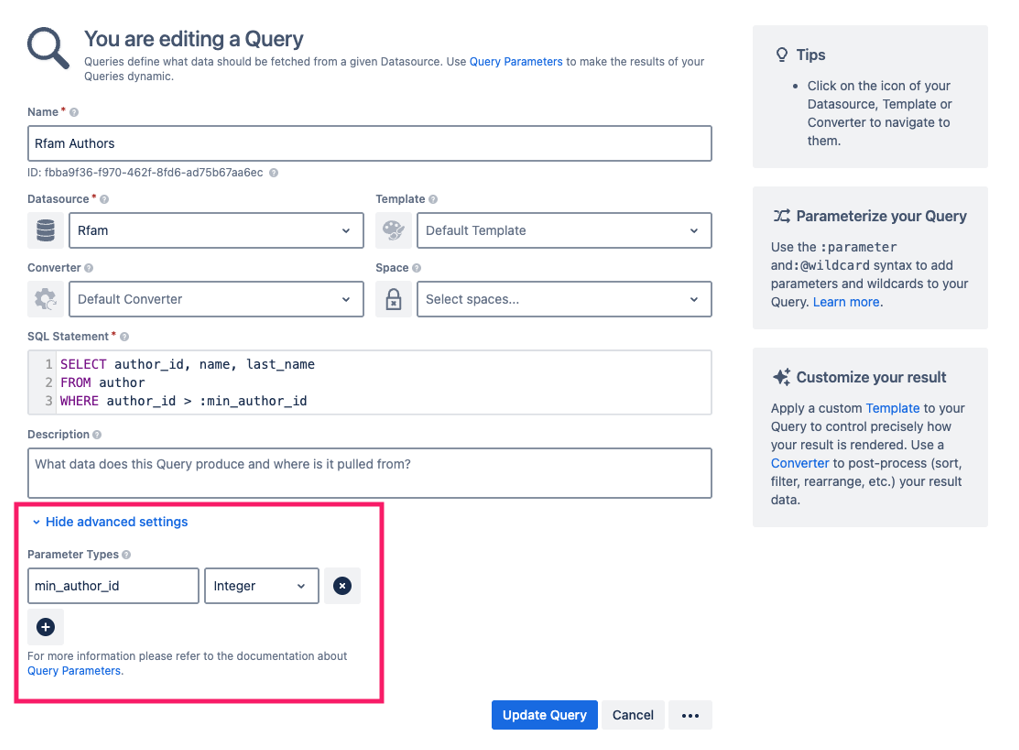Click the Update Query button
This screenshot has width=1019, height=750.
pos(544,715)
